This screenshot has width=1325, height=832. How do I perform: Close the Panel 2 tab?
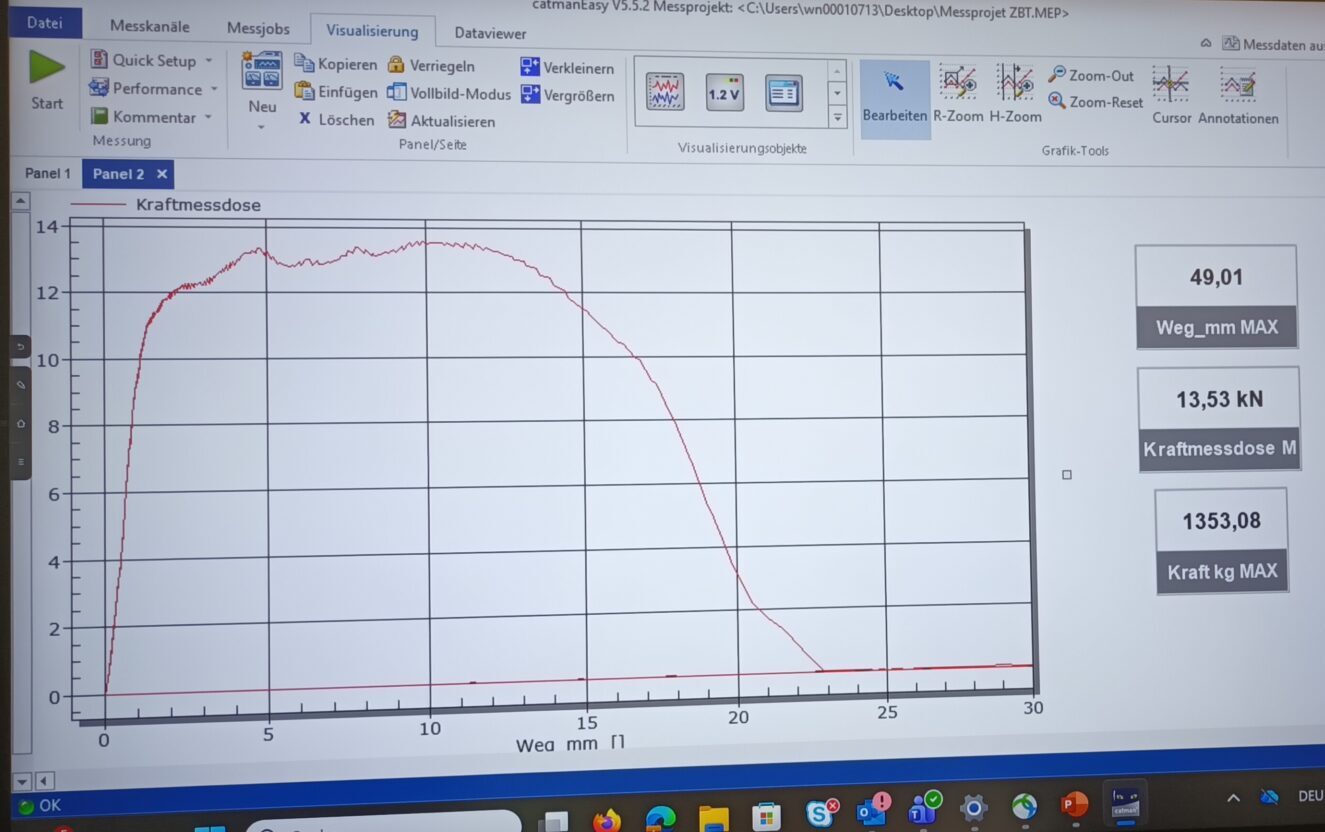[x=161, y=174]
